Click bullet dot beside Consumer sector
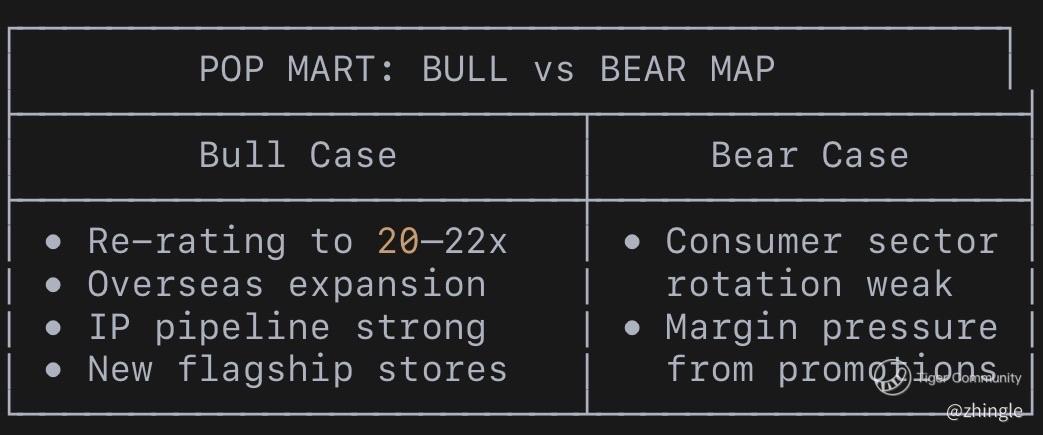The height and width of the screenshot is (435, 1043). [632, 242]
